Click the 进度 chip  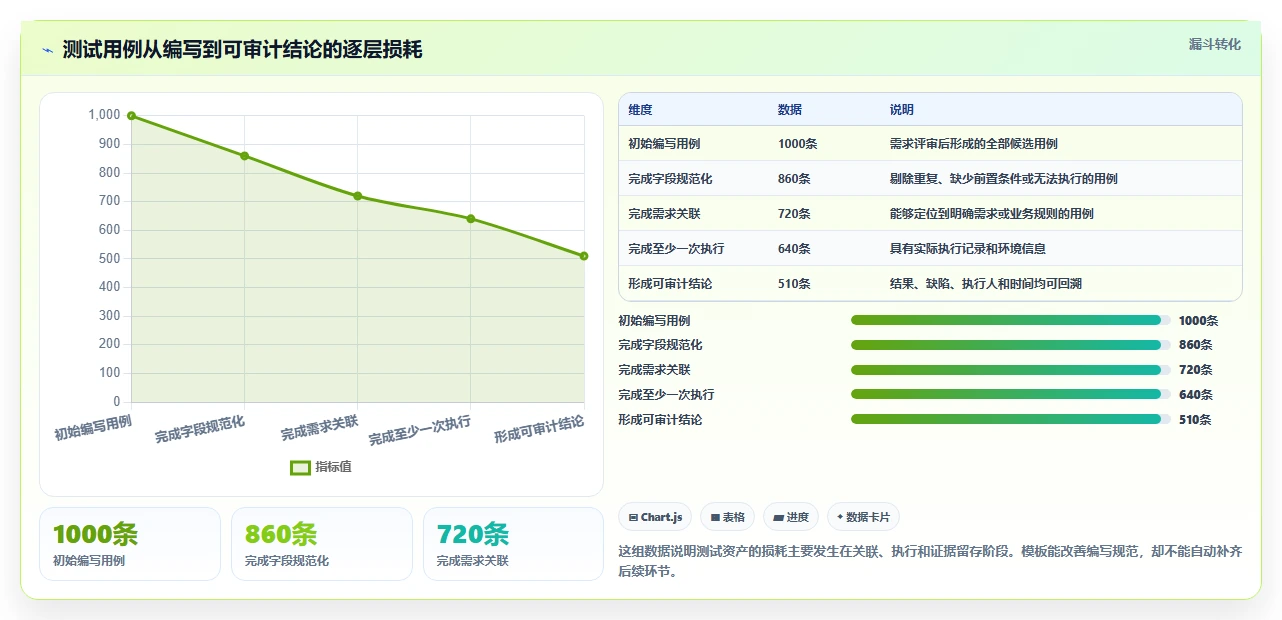click(x=790, y=517)
